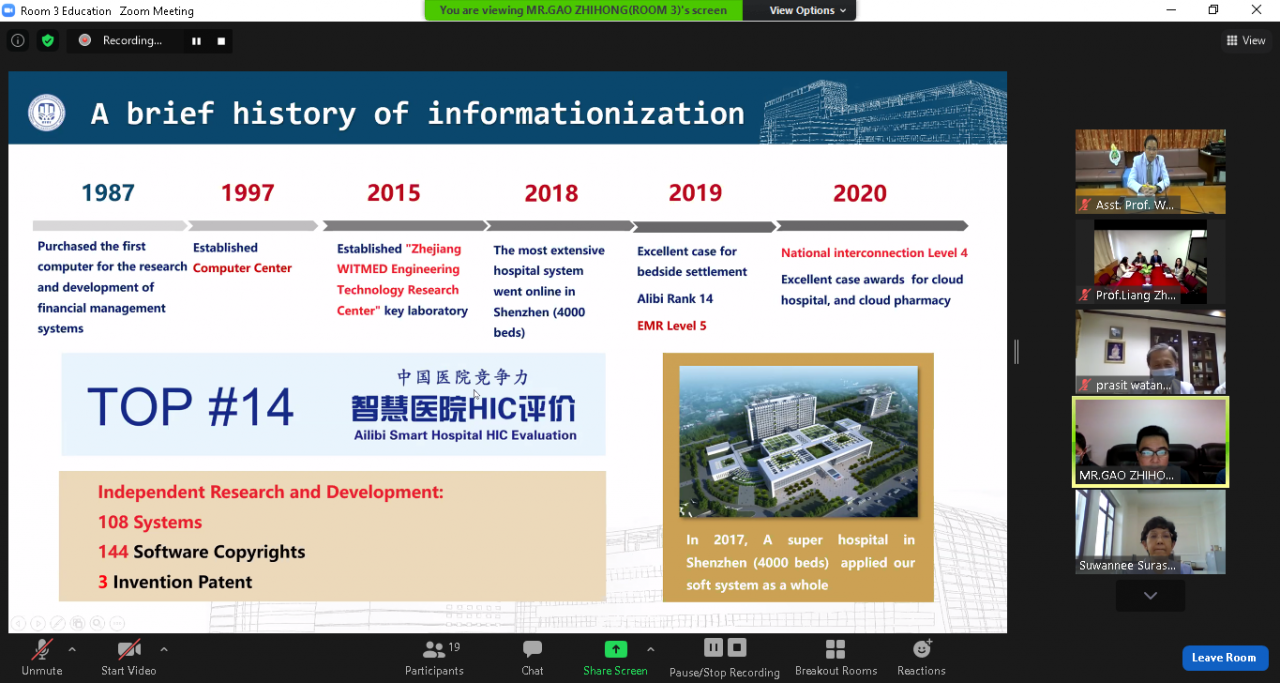This screenshot has height=683, width=1280.
Task: Toggle Start Video on
Action: click(x=128, y=657)
